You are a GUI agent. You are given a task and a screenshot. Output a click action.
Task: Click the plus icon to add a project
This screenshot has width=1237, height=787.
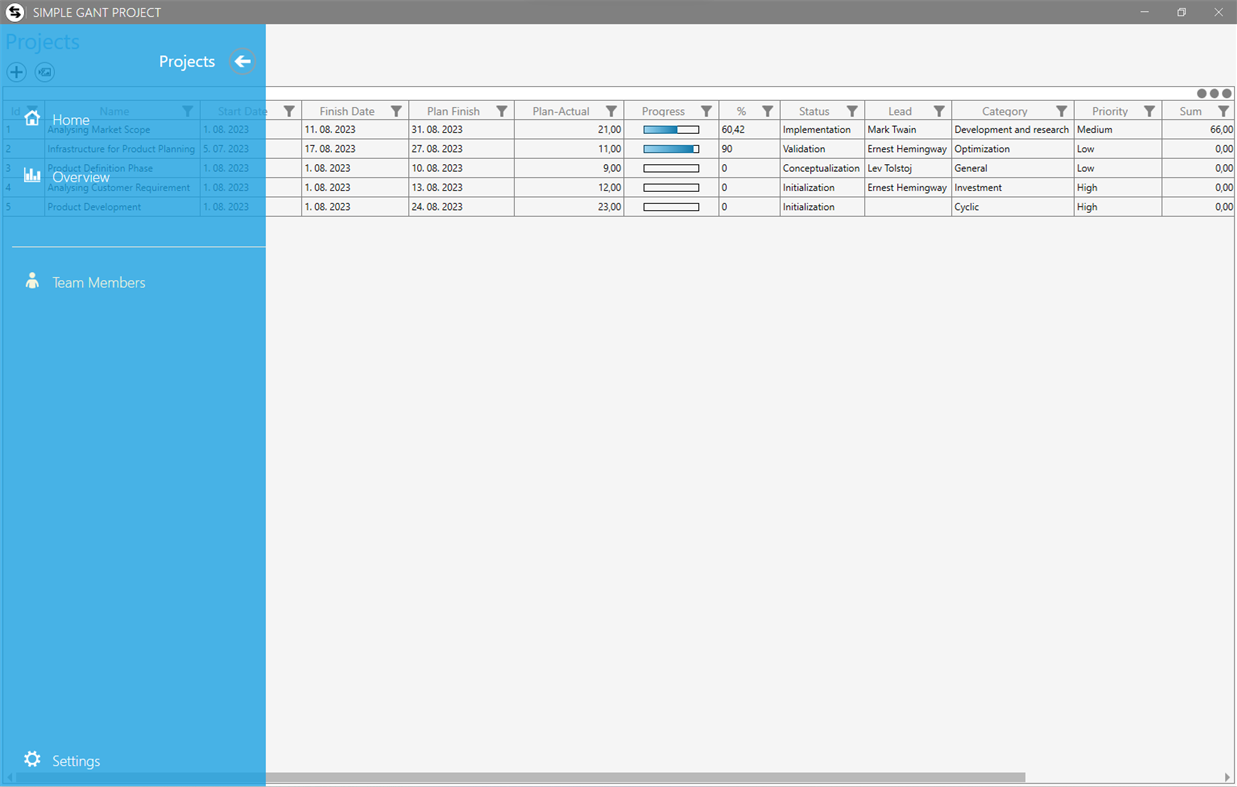tap(16, 72)
